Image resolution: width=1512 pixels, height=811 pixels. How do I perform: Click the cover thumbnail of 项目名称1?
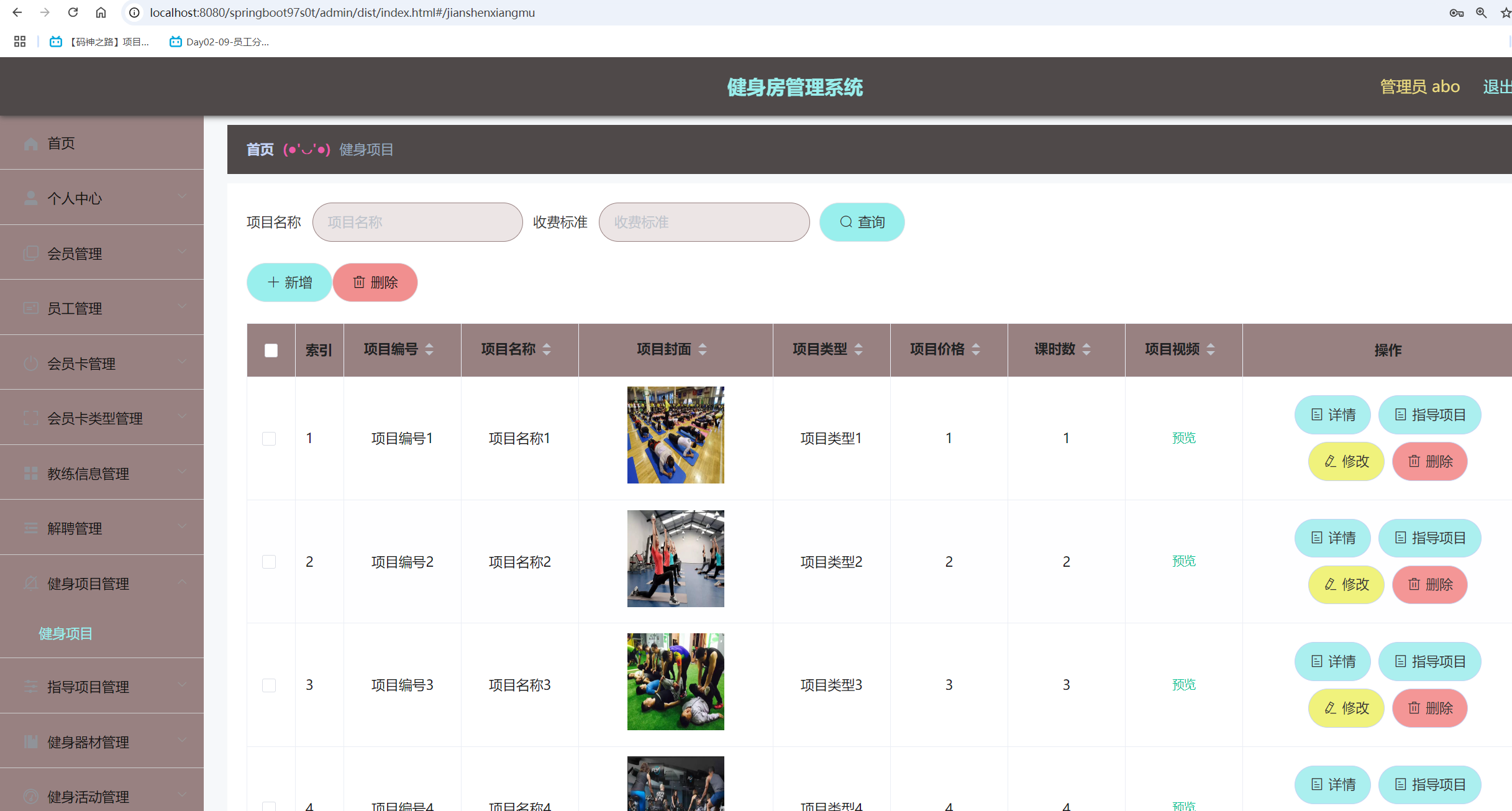click(x=675, y=435)
